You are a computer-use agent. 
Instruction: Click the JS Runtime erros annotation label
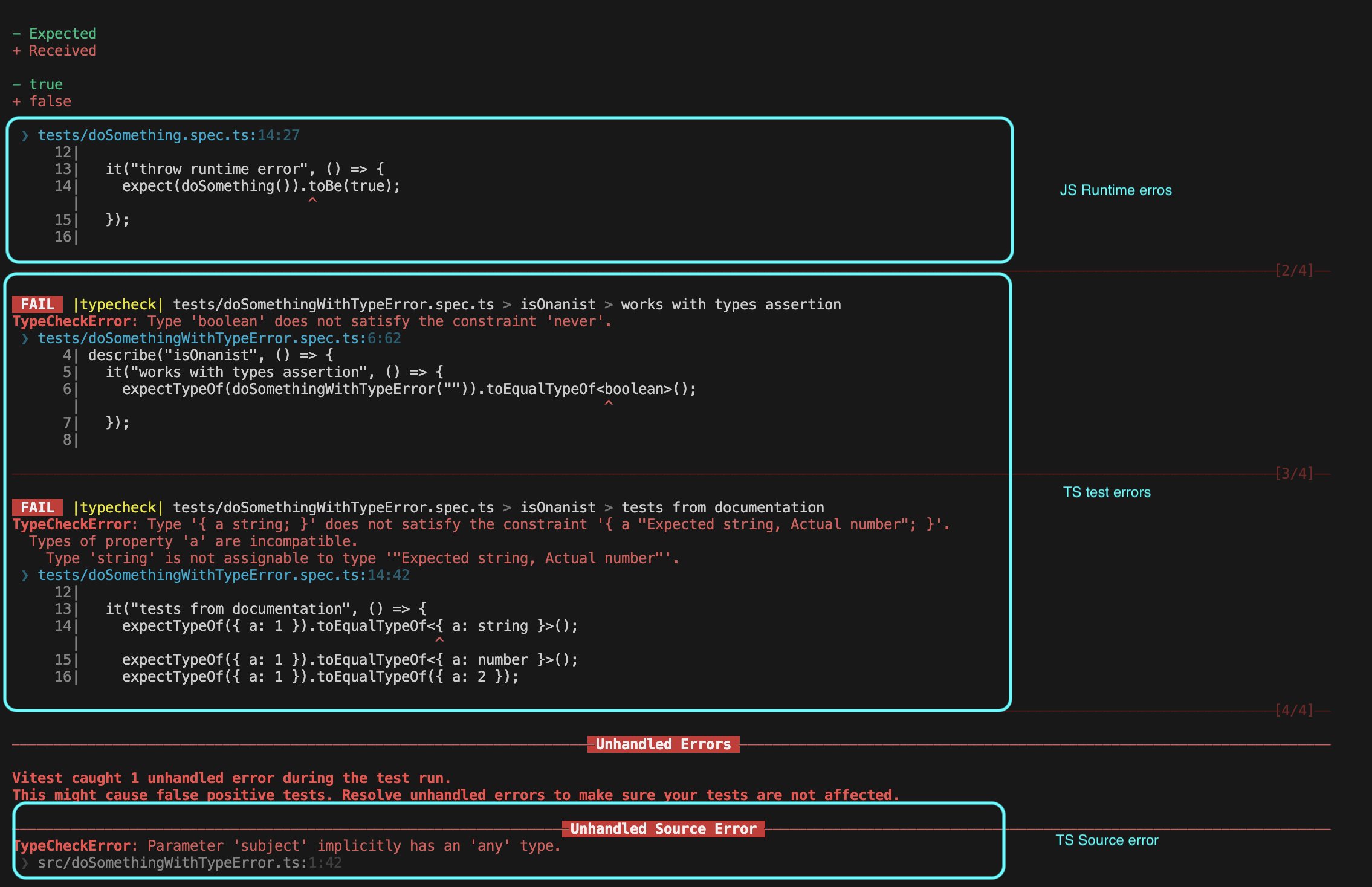point(1115,190)
